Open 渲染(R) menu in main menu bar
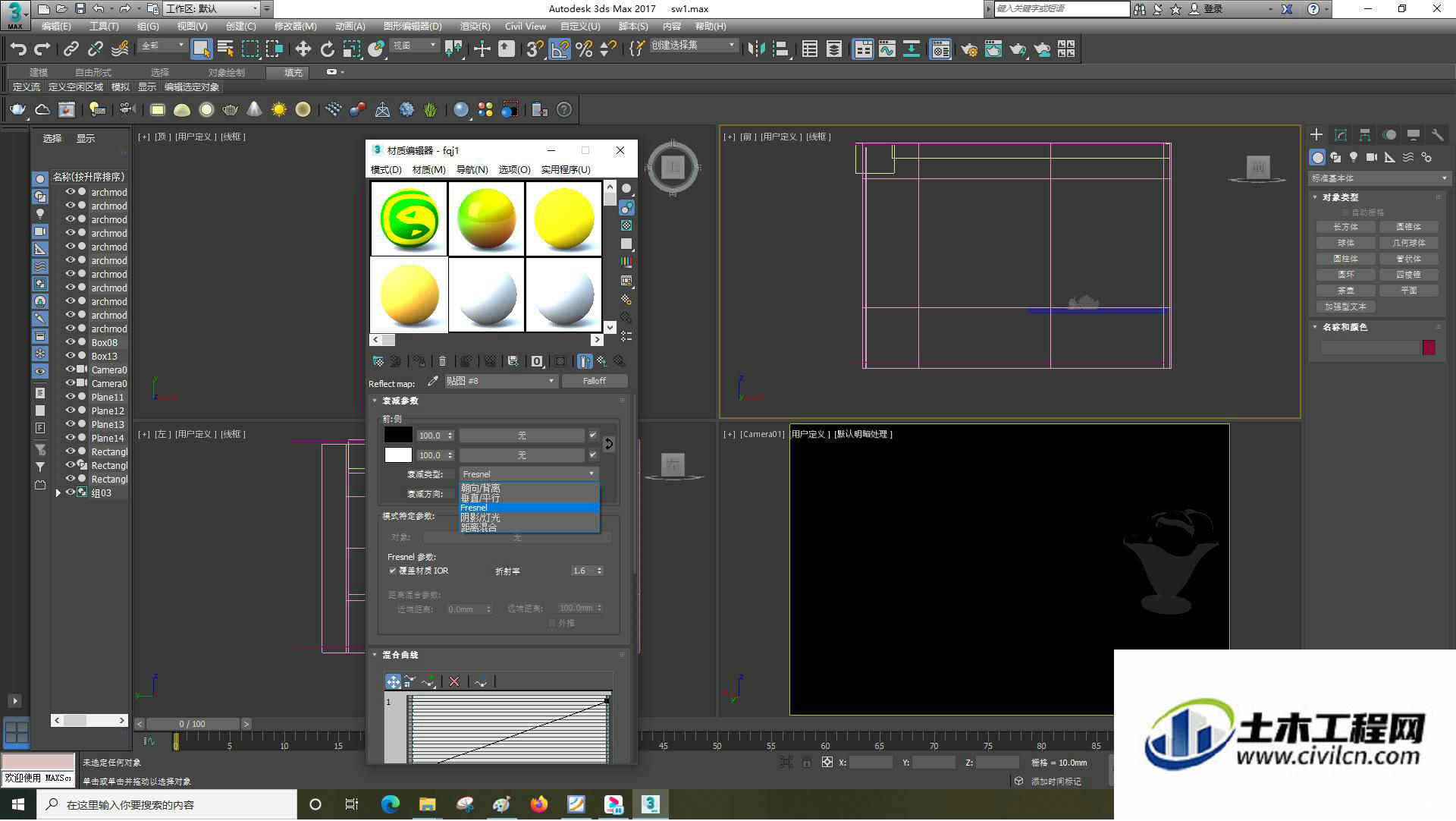Image resolution: width=1456 pixels, height=821 pixels. tap(475, 26)
